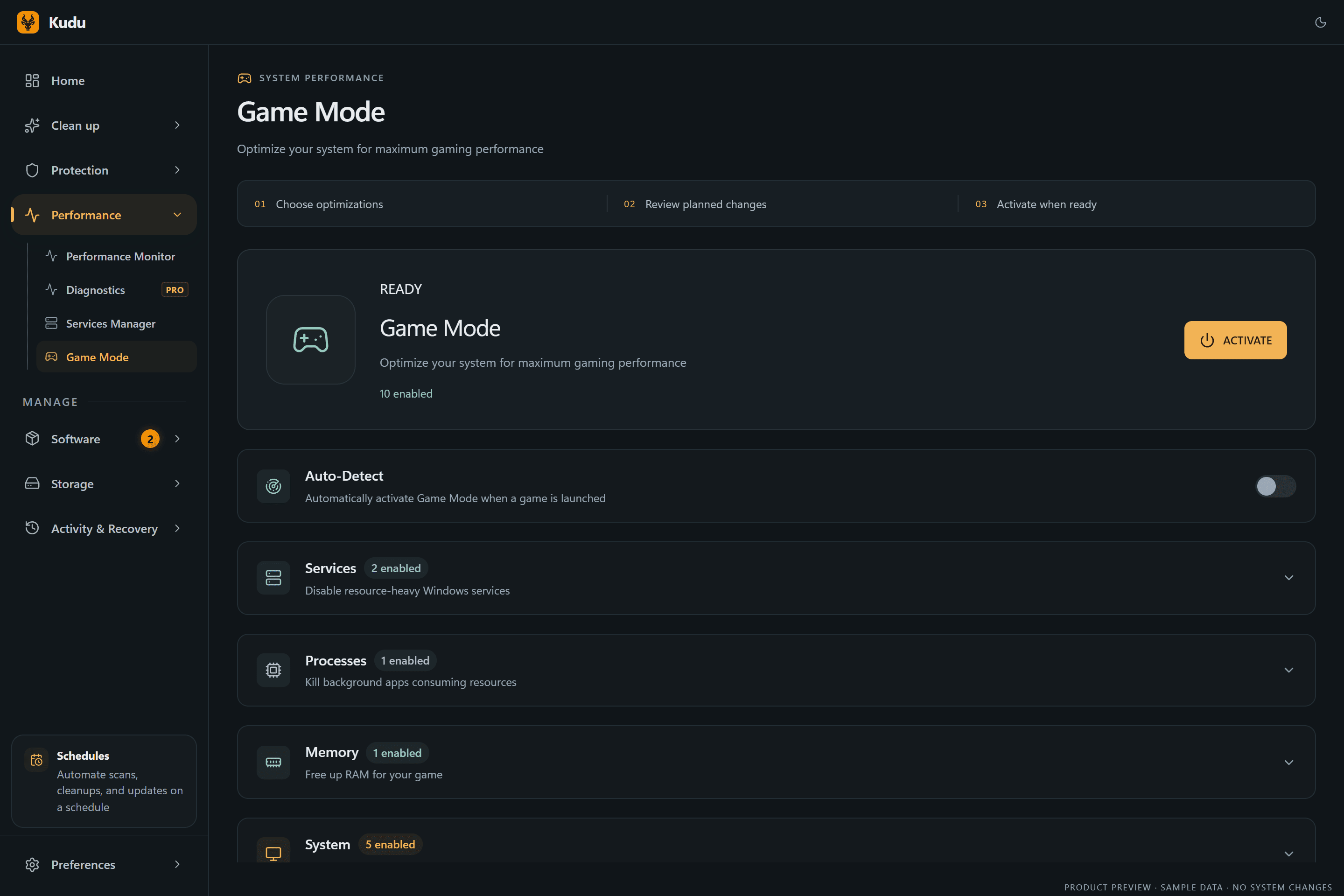Expand the Memory section chevron
1344x896 pixels.
point(1288,762)
